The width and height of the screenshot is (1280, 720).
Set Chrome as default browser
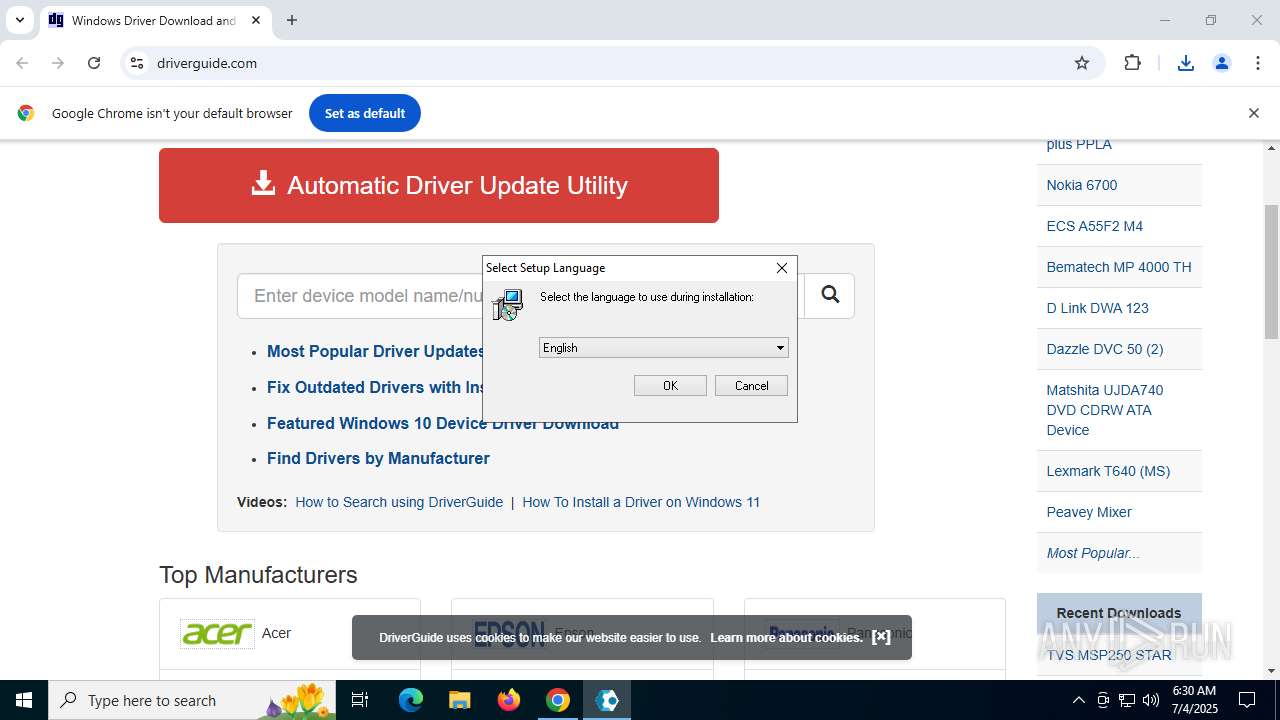365,113
